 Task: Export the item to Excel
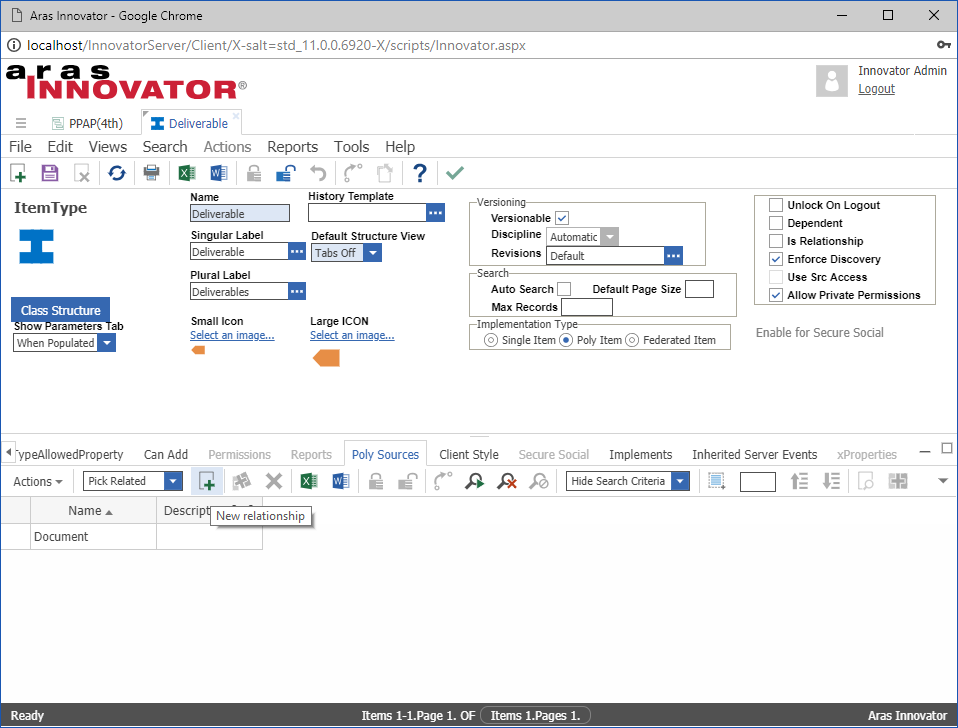click(x=186, y=172)
